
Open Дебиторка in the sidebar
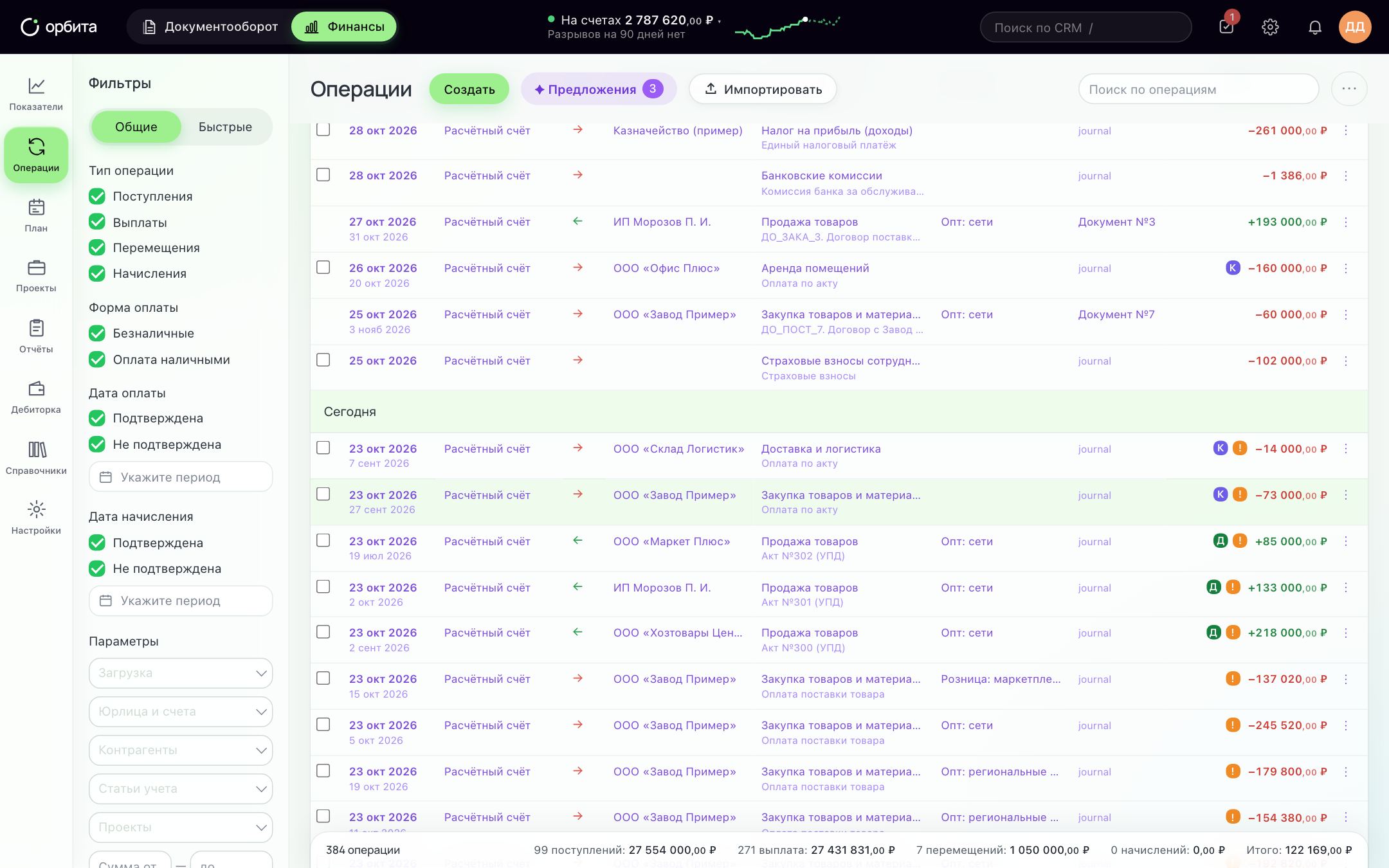[36, 397]
